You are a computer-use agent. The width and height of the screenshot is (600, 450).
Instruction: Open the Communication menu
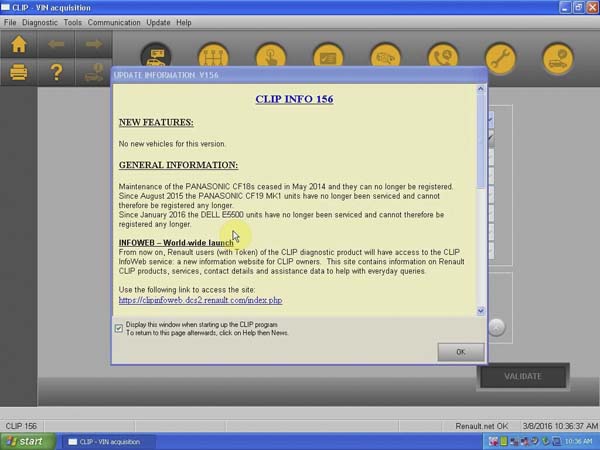[114, 23]
